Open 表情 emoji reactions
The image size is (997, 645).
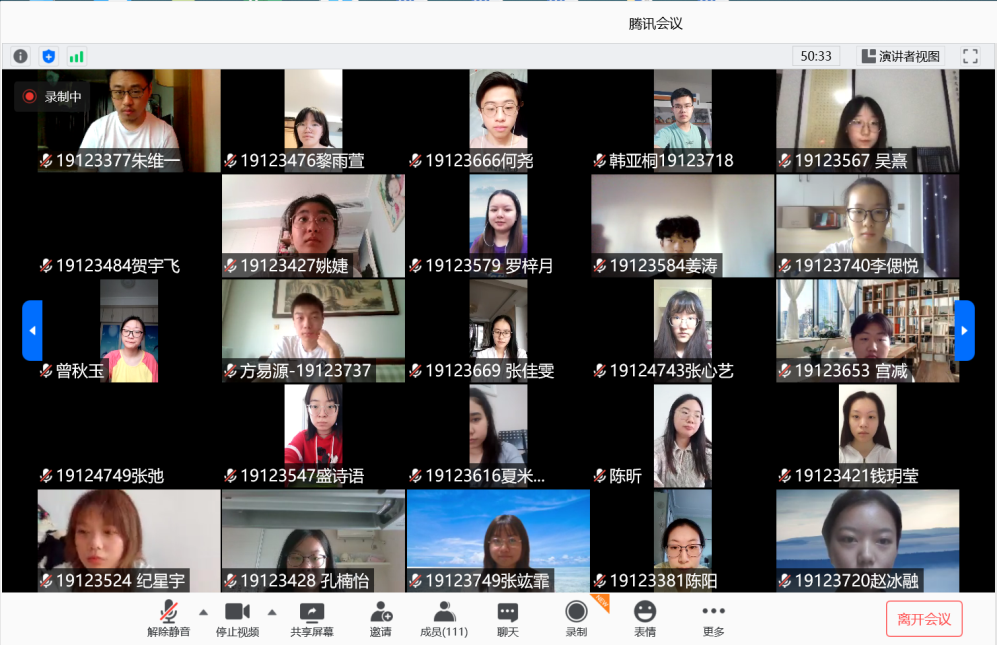coord(645,618)
